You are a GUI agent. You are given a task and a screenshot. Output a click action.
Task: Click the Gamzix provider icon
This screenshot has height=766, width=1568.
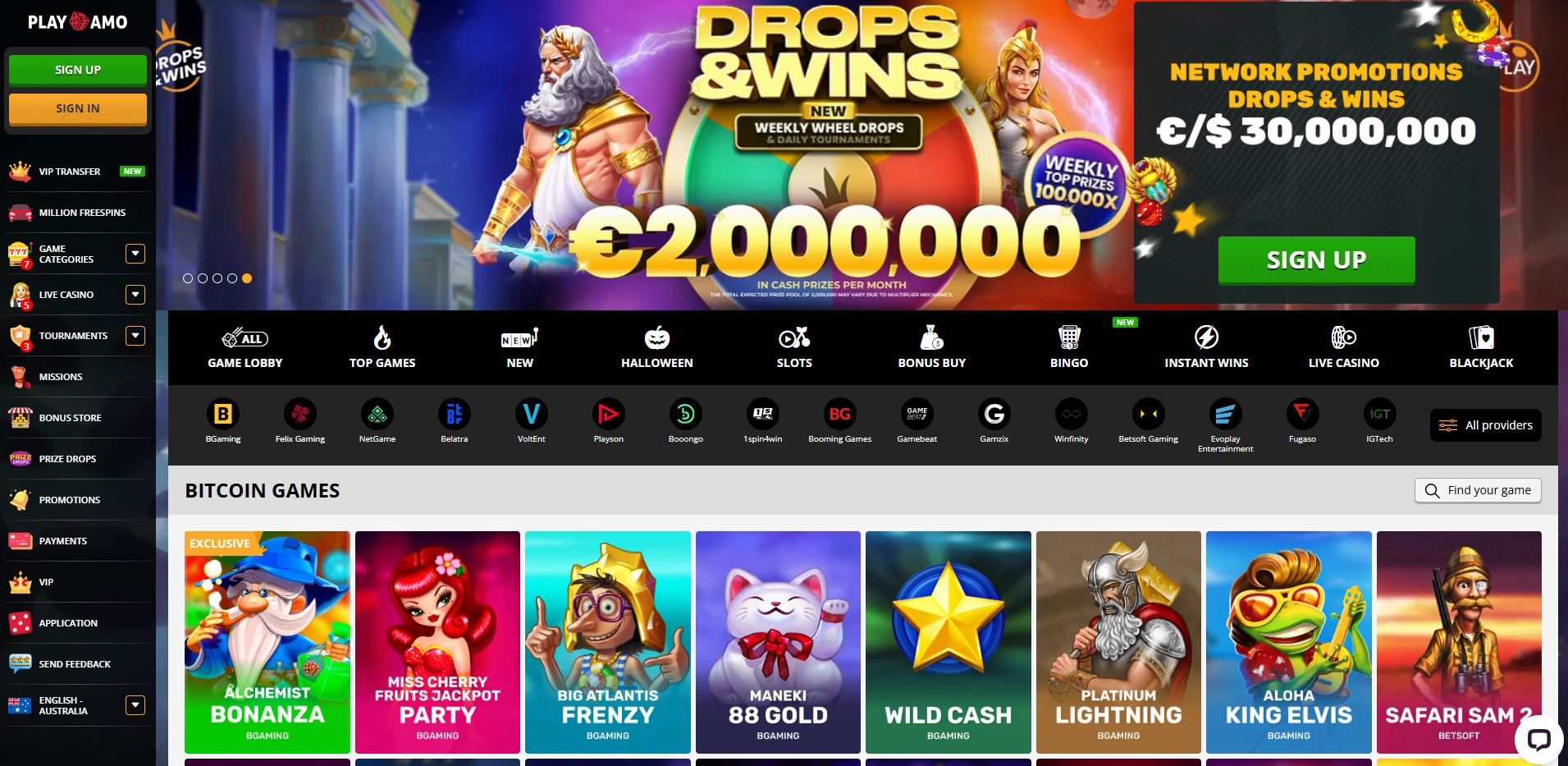point(994,415)
